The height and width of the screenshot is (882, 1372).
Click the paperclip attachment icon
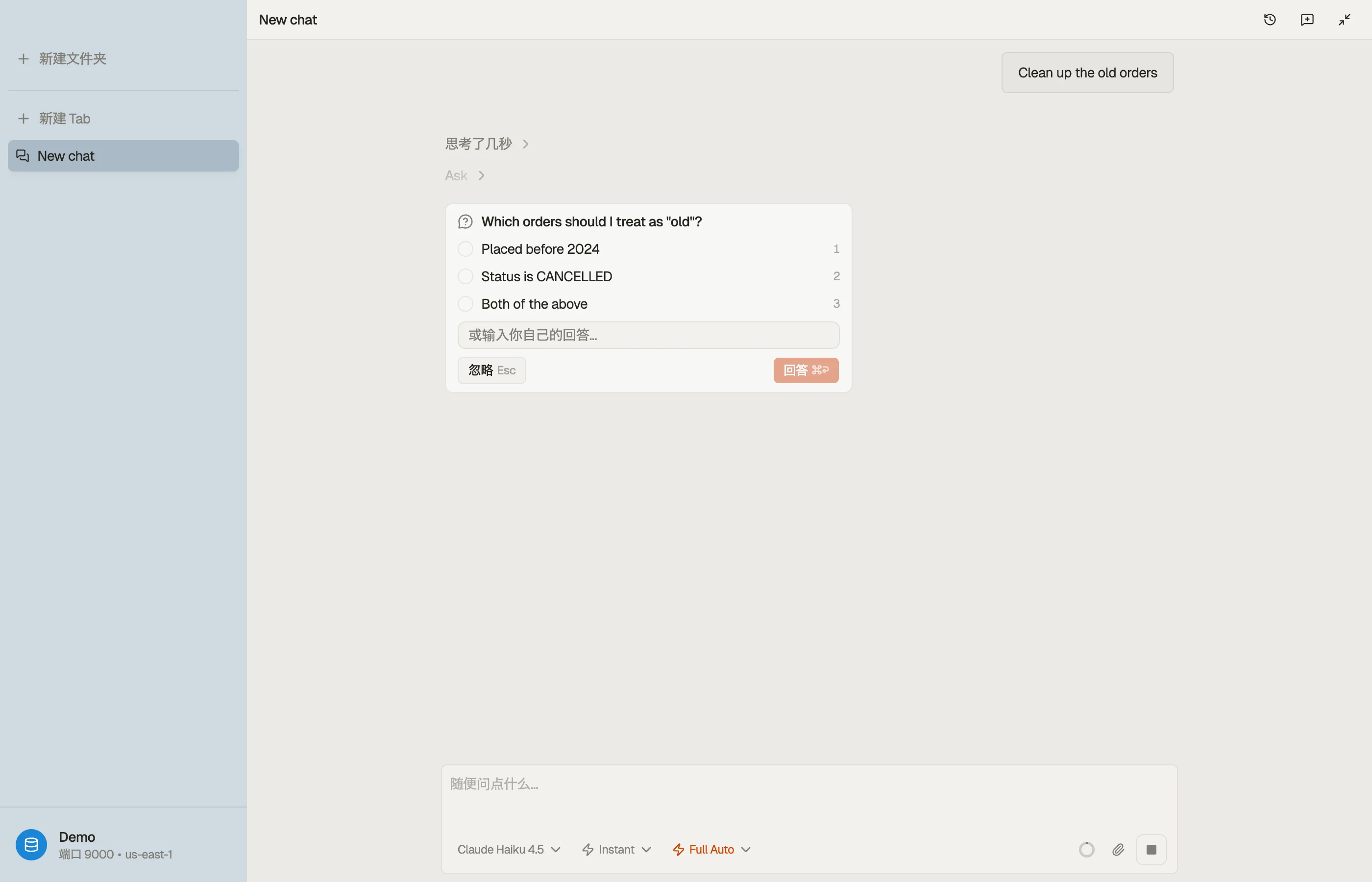1118,849
